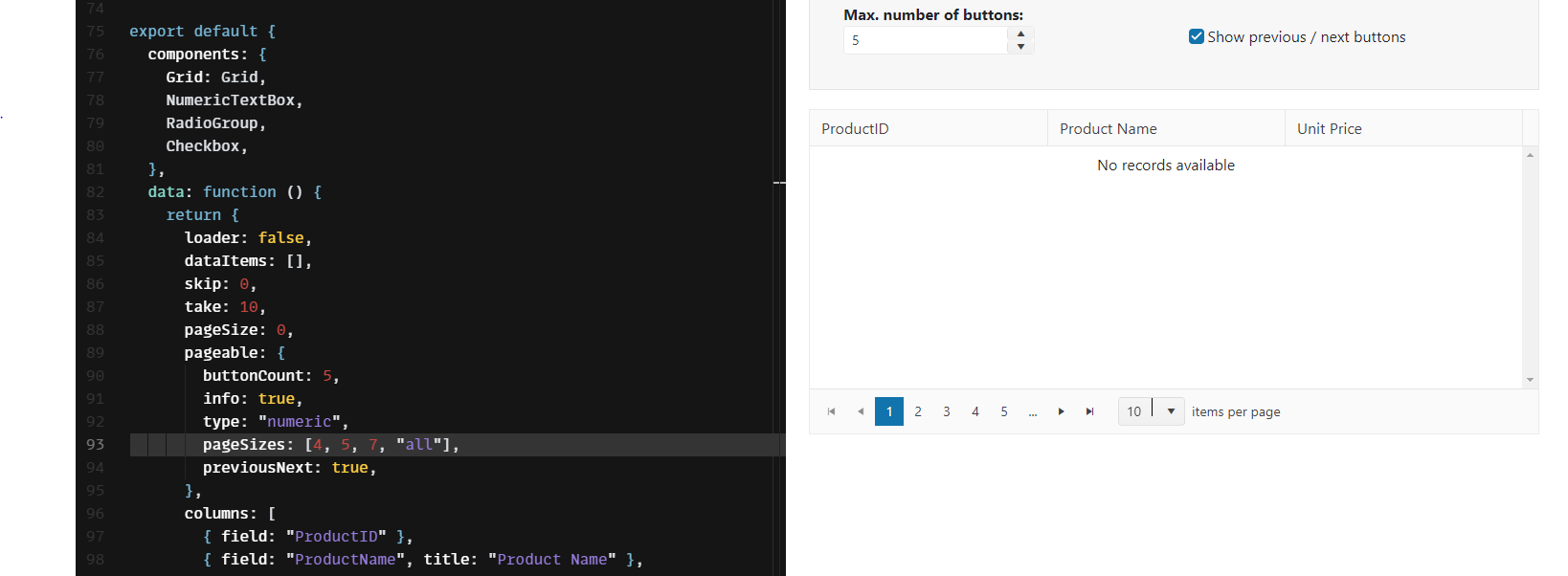Click the ellipsis for more pages
Viewport: 1568px width, 576px height.
1032,412
